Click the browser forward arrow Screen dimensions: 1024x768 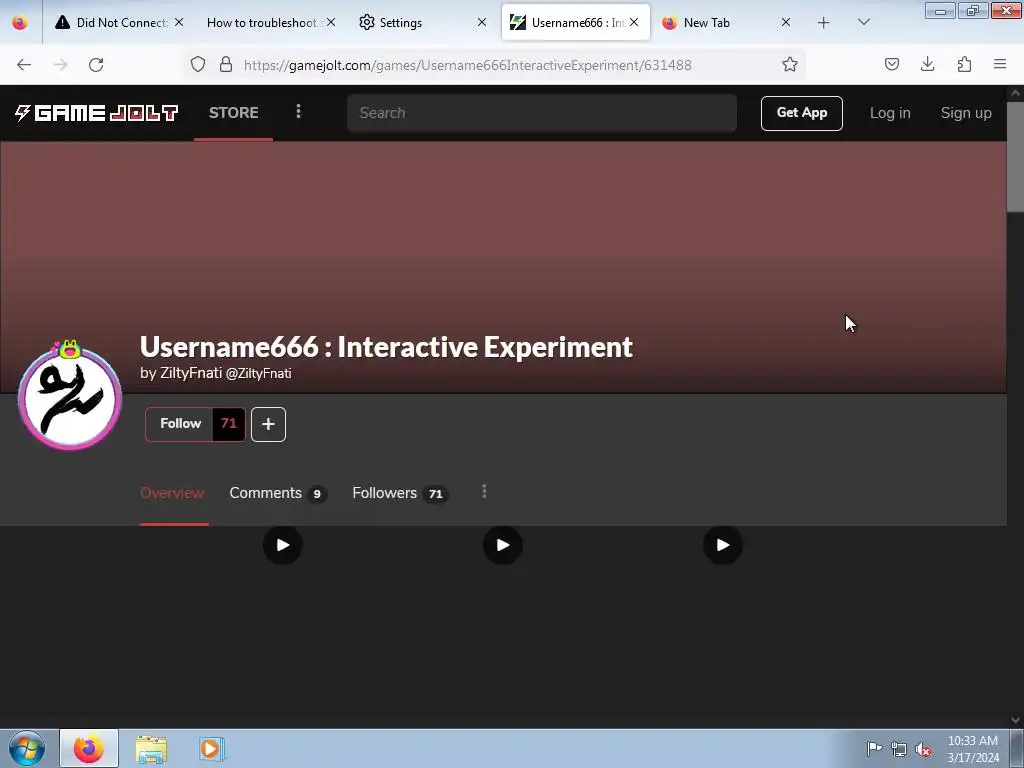click(60, 65)
